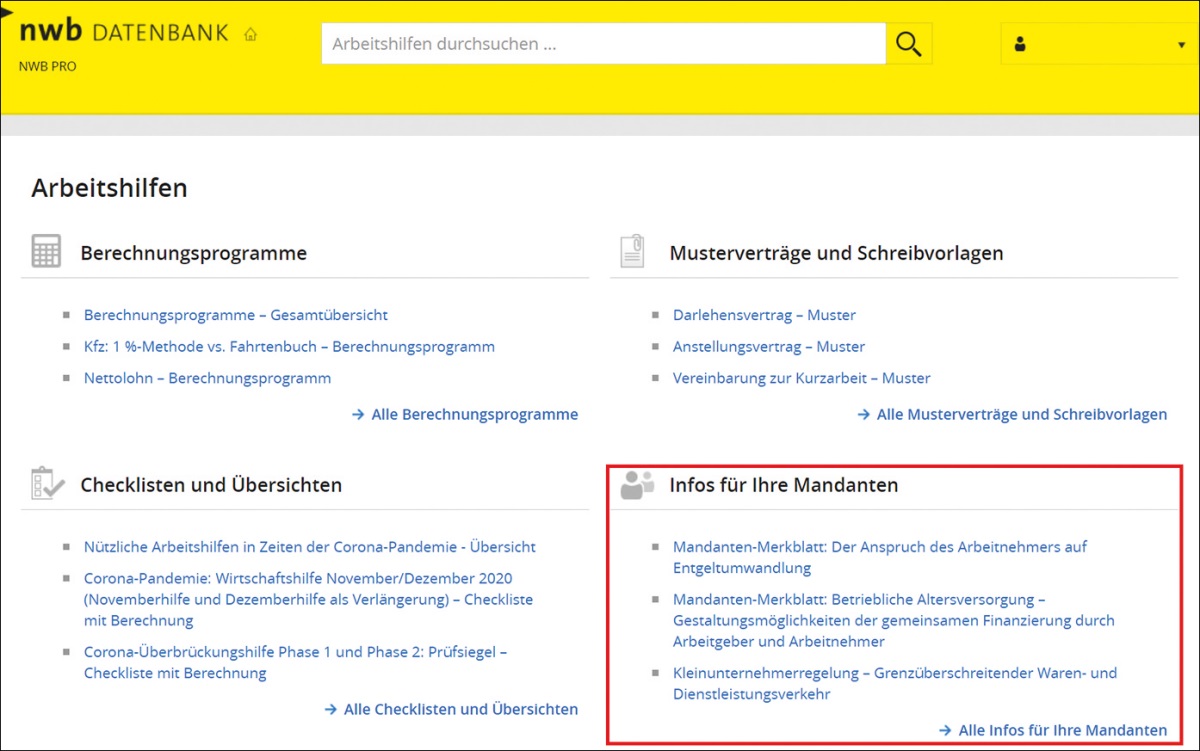Click the nwb Datenbank logo

[122, 32]
